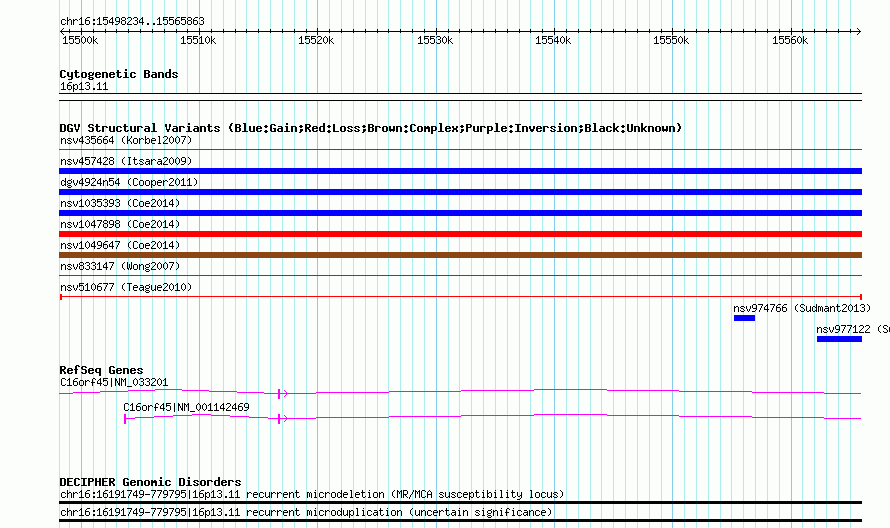This screenshot has height=528, width=890.
Task: Click the 15550k ruler tick label
Action: pos(671,40)
